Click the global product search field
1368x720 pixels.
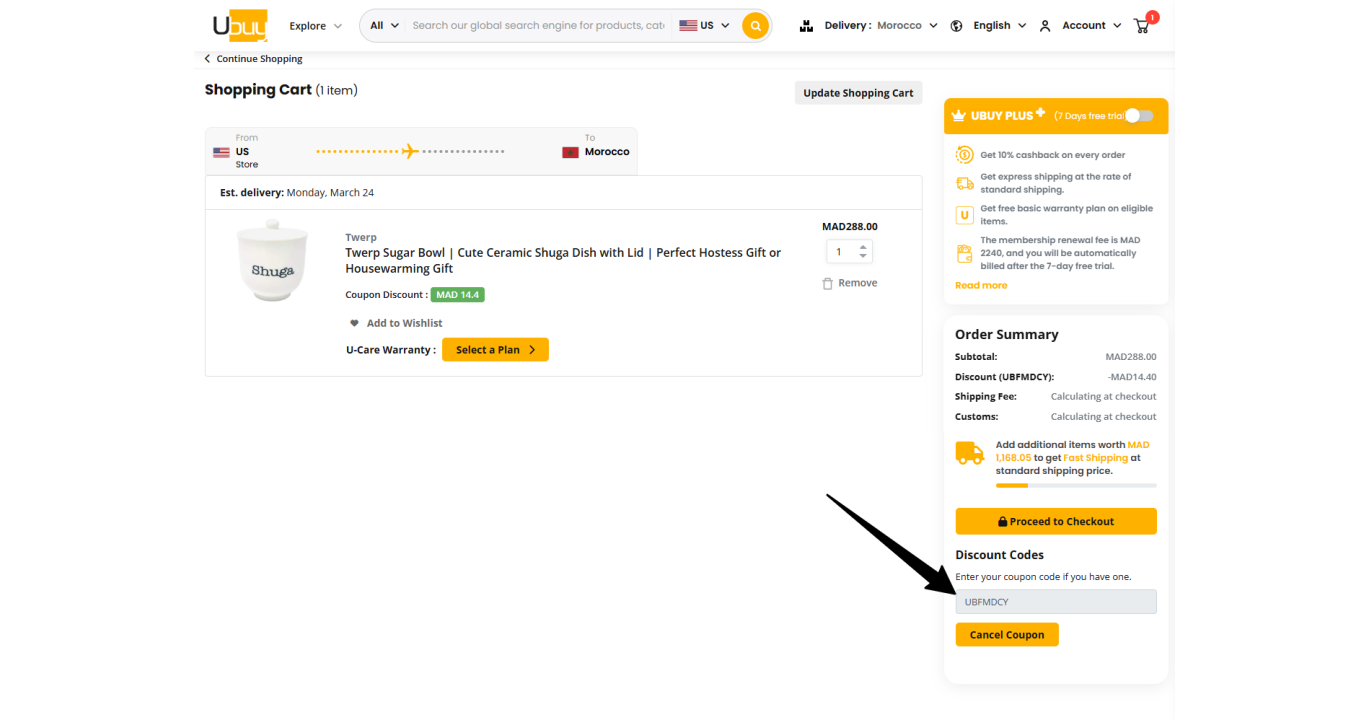tap(538, 26)
